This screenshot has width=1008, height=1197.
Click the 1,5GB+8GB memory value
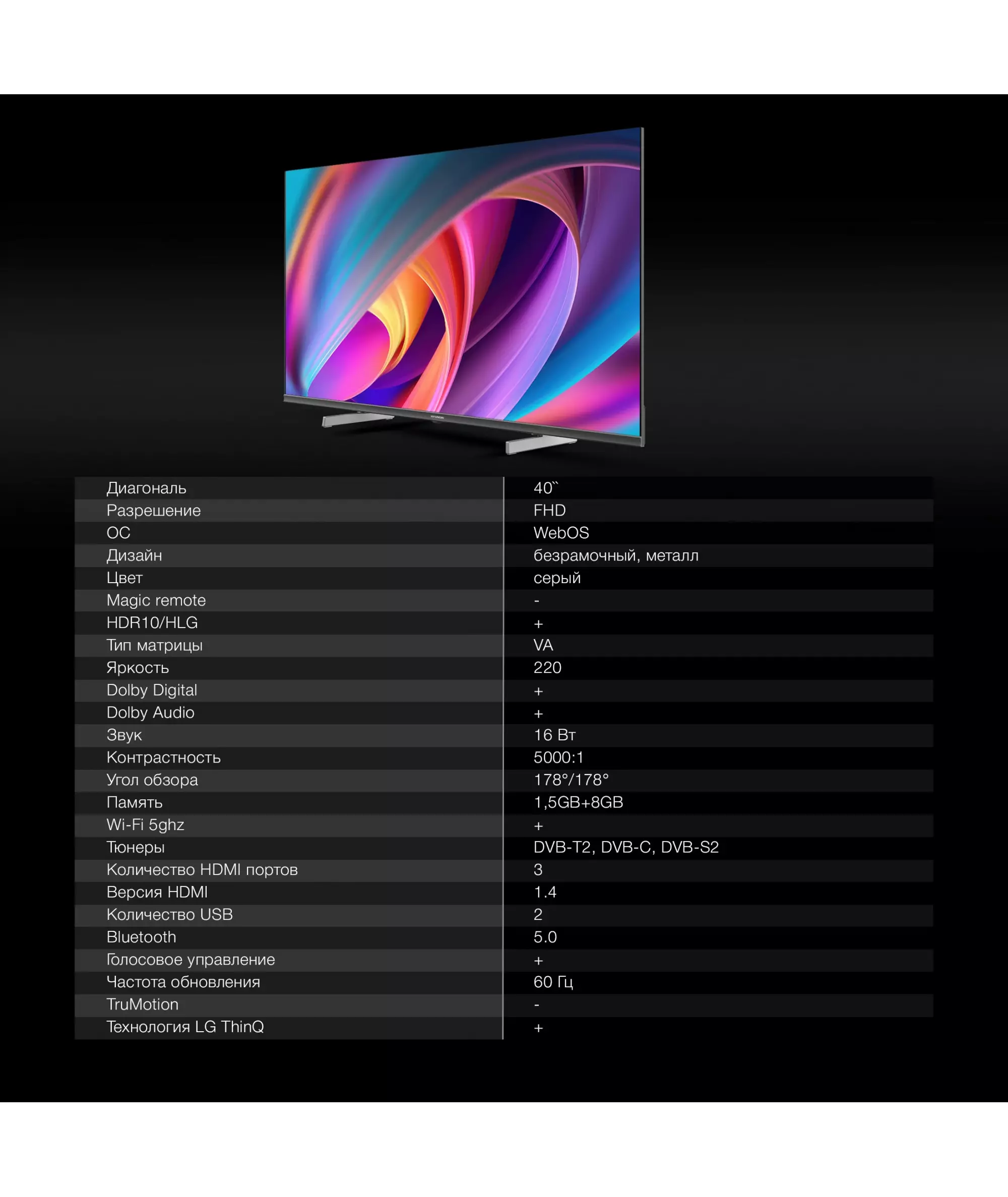pos(578,802)
